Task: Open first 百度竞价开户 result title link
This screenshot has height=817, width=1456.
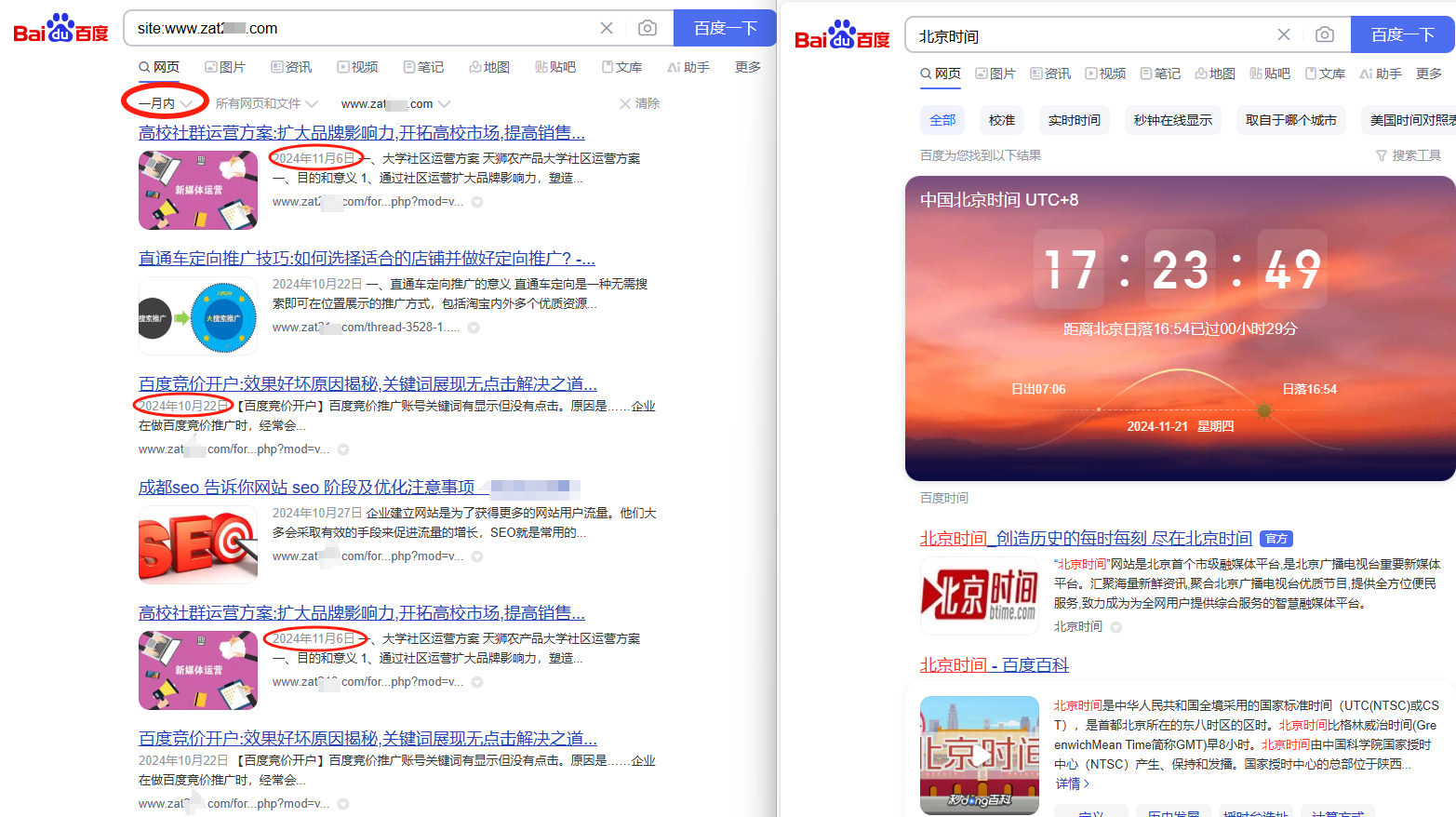Action: (367, 383)
